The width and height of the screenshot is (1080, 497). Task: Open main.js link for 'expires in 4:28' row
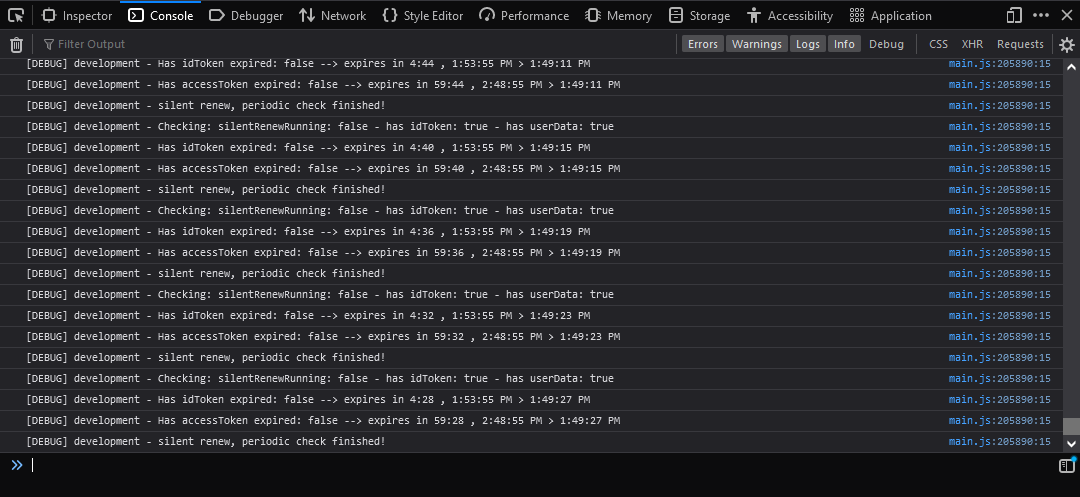point(999,400)
